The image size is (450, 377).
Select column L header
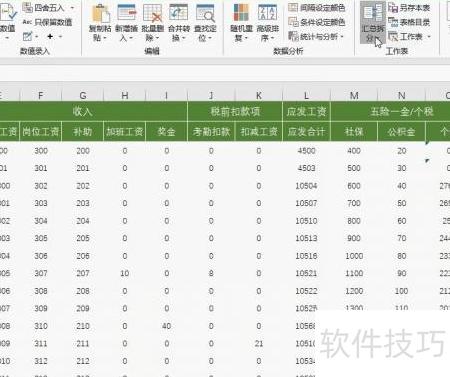coord(306,96)
